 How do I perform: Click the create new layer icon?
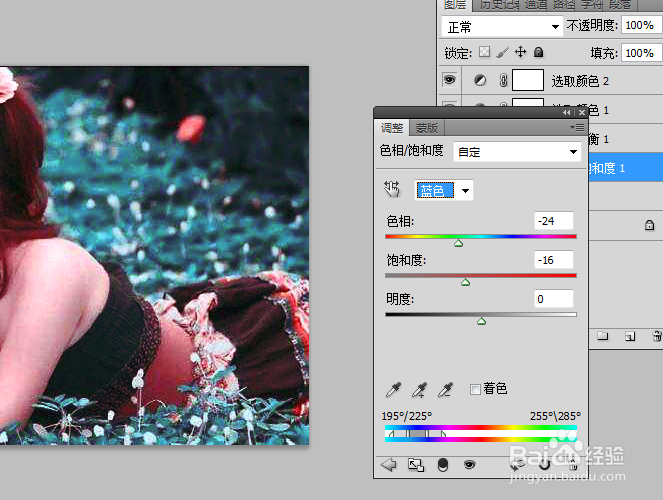pos(630,336)
